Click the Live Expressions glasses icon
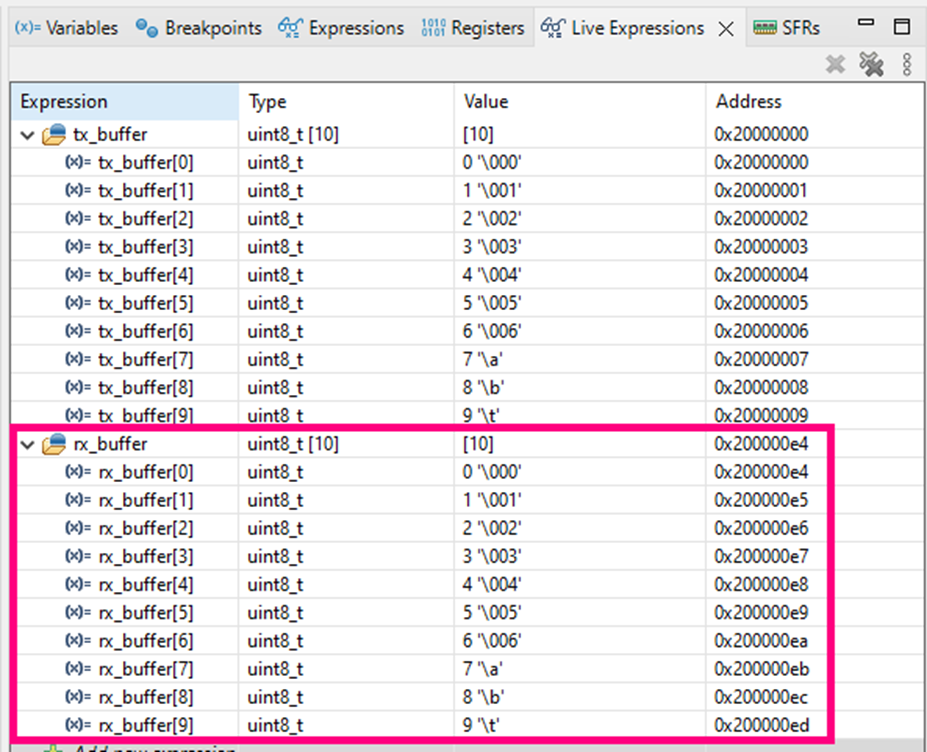 coord(551,27)
